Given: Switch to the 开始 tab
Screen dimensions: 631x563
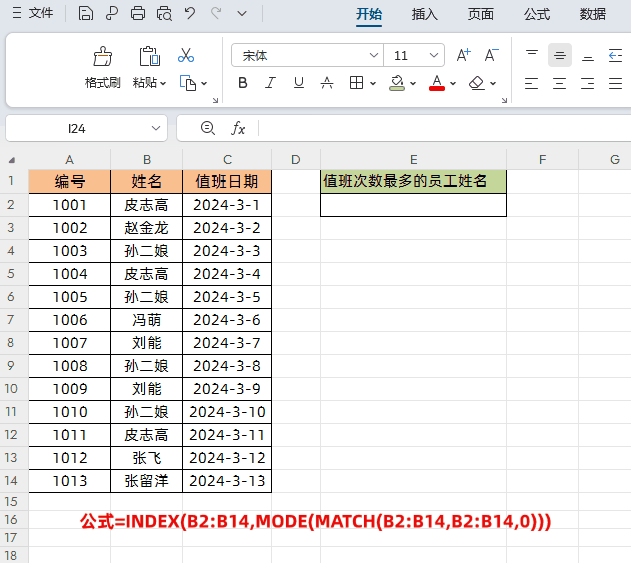Looking at the screenshot, I should coord(369,14).
